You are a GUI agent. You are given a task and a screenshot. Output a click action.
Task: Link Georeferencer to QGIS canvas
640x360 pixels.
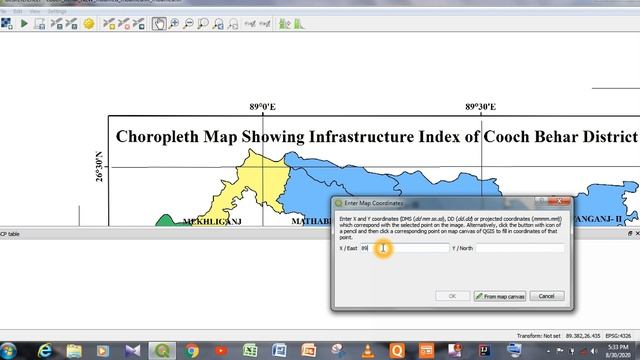click(x=250, y=24)
